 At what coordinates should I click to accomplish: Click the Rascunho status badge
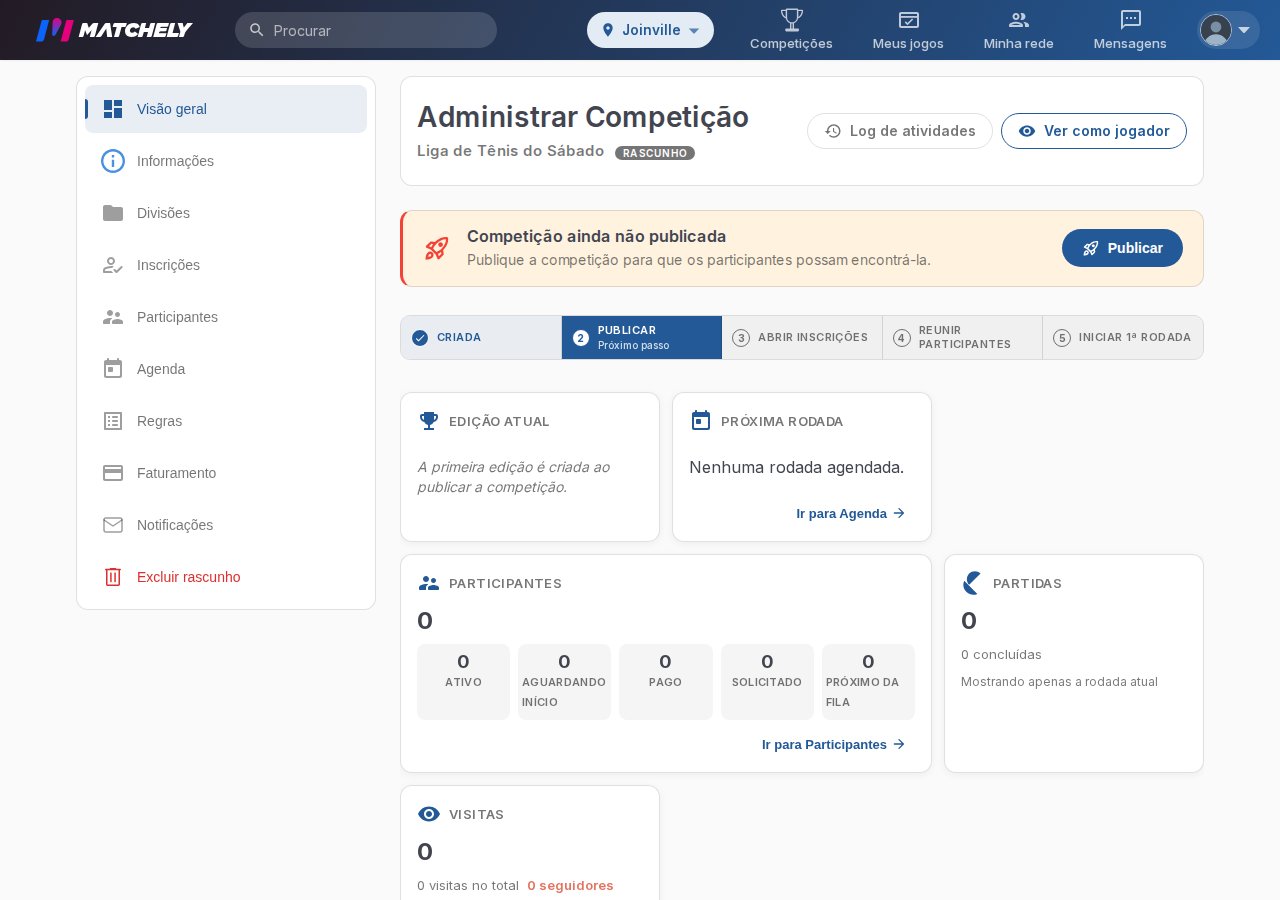click(655, 153)
